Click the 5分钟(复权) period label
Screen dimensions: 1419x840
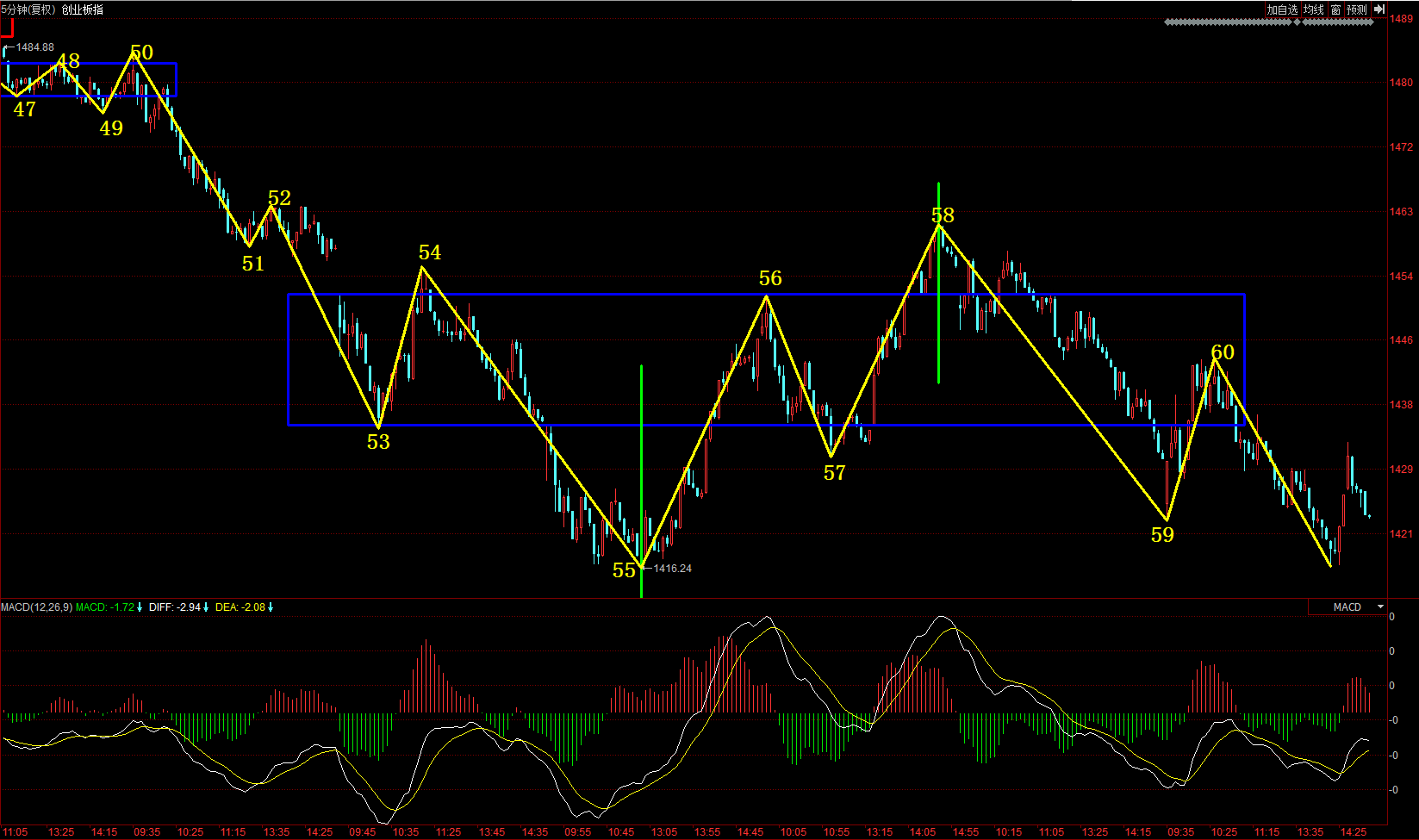click(x=28, y=9)
